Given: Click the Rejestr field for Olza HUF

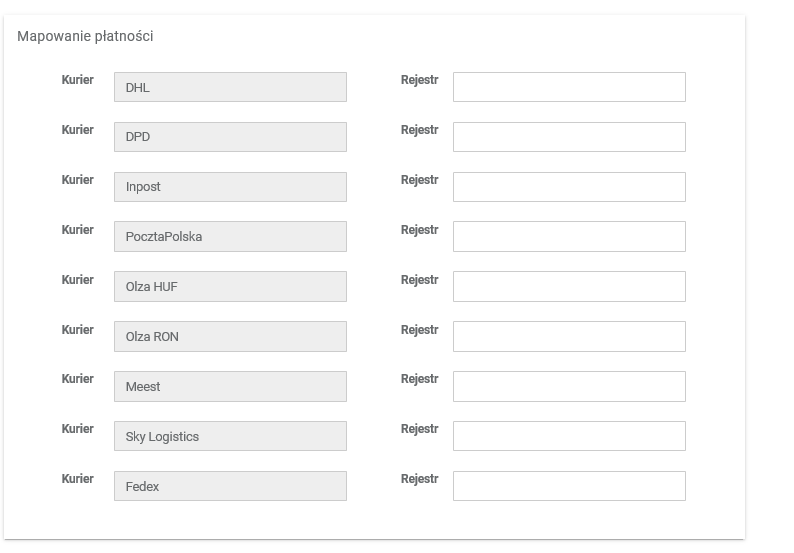Looking at the screenshot, I should 569,287.
